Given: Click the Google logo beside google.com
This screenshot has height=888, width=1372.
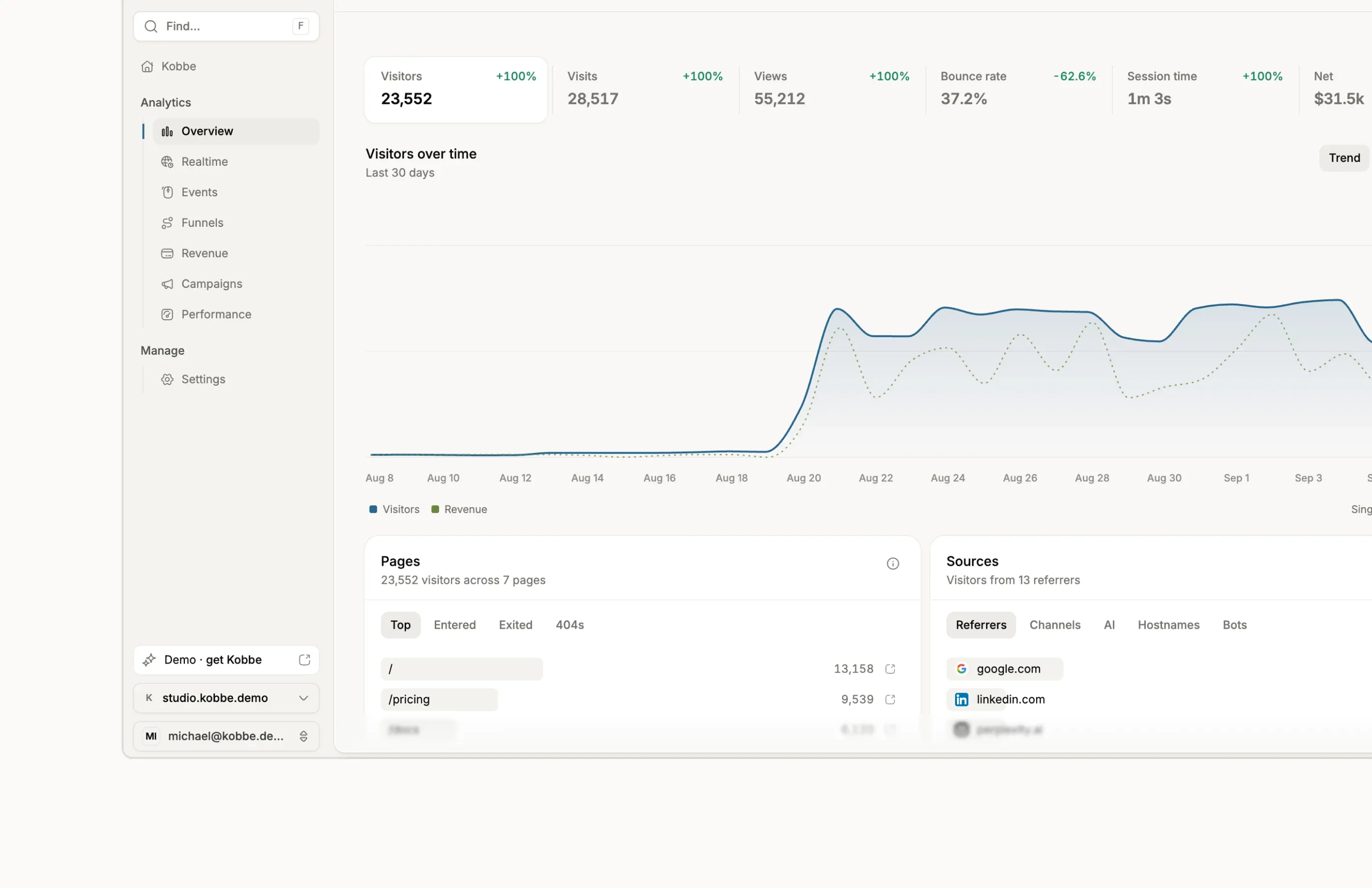Looking at the screenshot, I should point(961,669).
